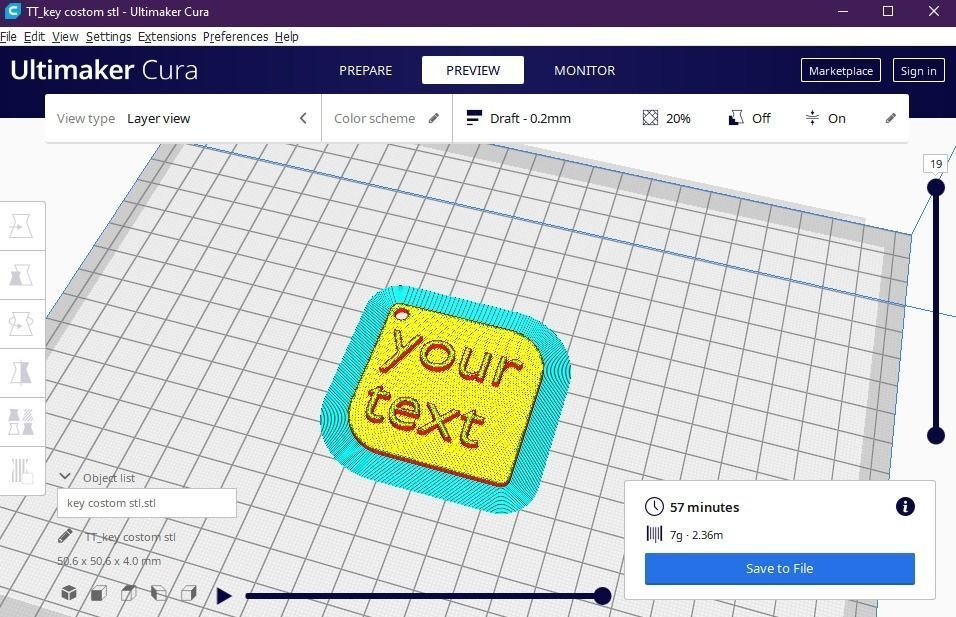Edit color scheme pencil icon
This screenshot has width=956, height=617.
433,118
